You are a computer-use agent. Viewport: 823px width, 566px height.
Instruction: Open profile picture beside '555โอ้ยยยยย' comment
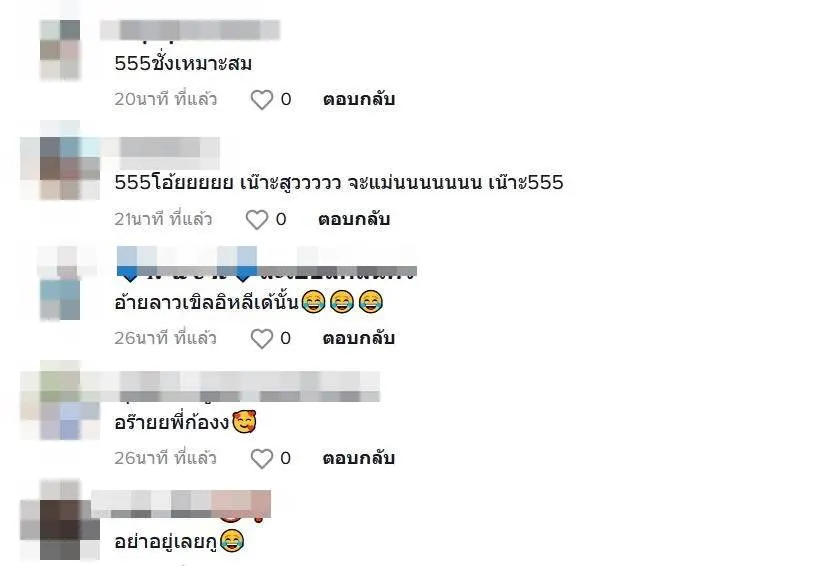click(60, 168)
